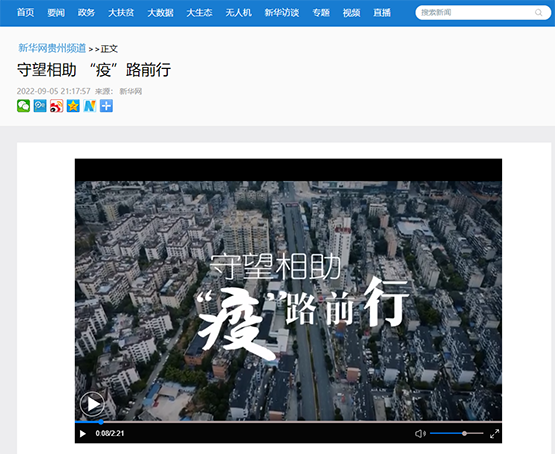Open the 直播 navigation item

[x=382, y=13]
